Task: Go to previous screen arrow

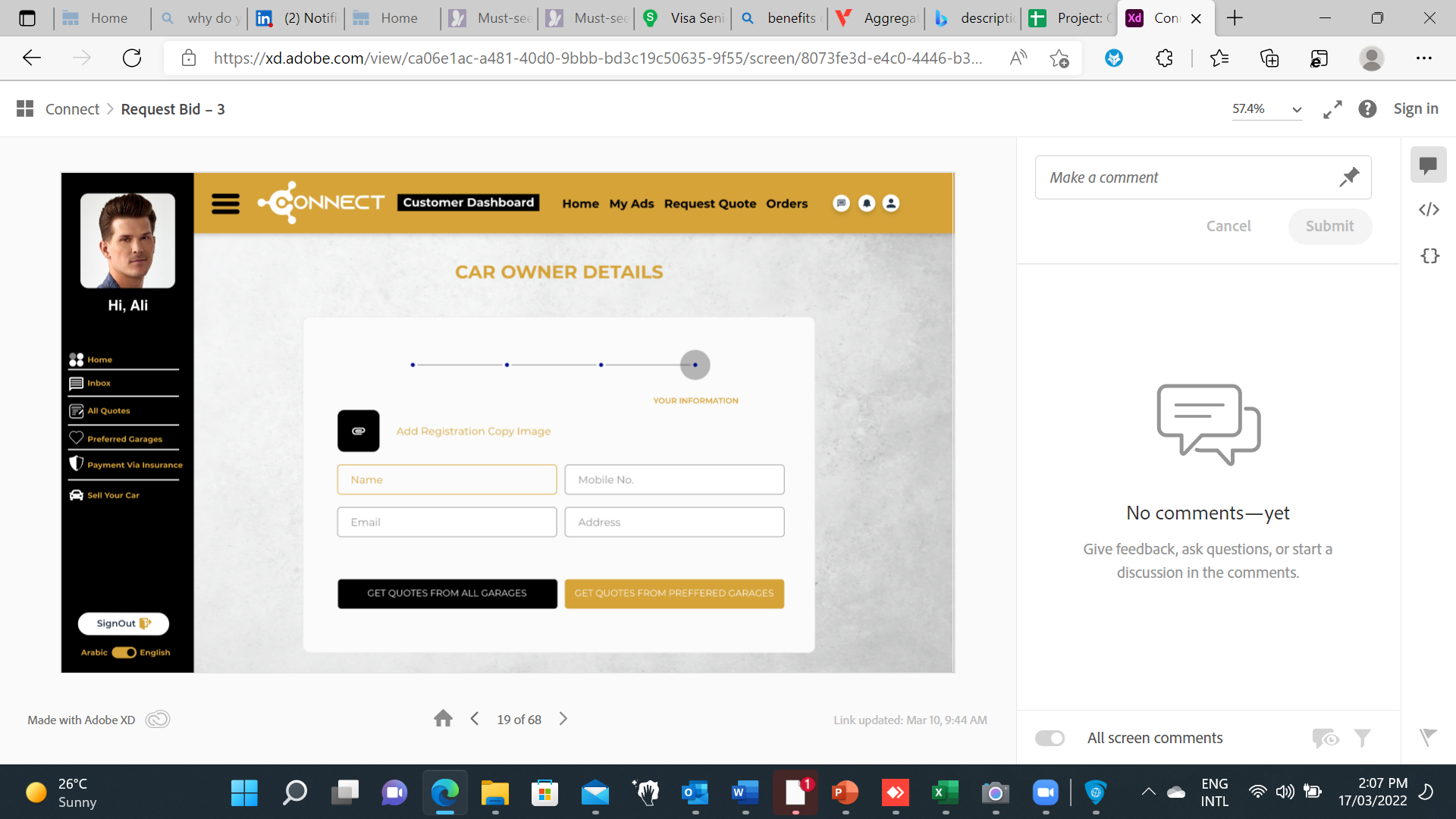Action: pos(475,719)
